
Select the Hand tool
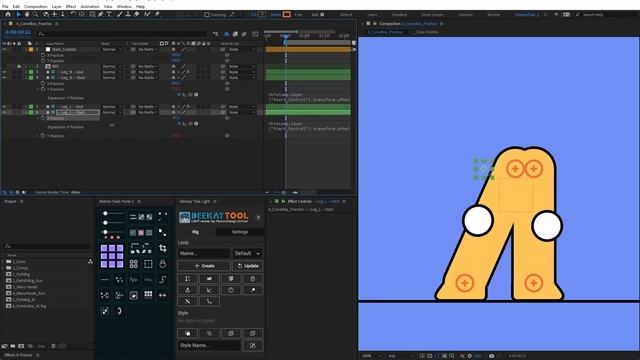point(27,14)
